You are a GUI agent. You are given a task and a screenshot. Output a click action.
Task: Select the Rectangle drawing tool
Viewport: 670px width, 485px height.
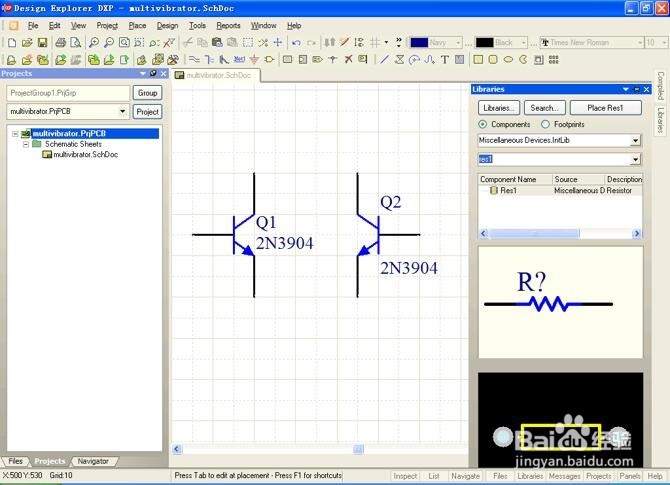pos(478,59)
